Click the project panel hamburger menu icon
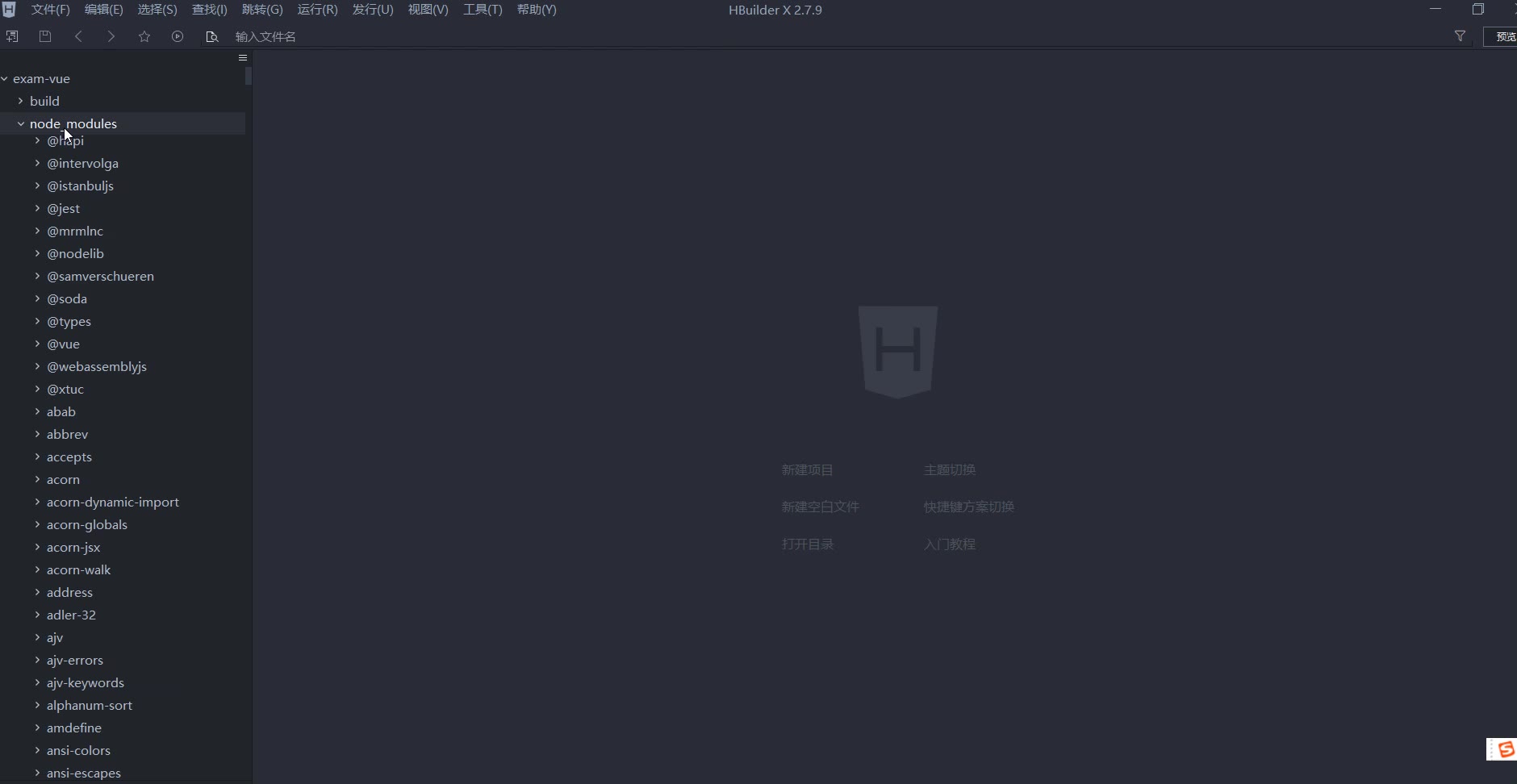Screen dimensions: 1517x784 click(x=243, y=58)
